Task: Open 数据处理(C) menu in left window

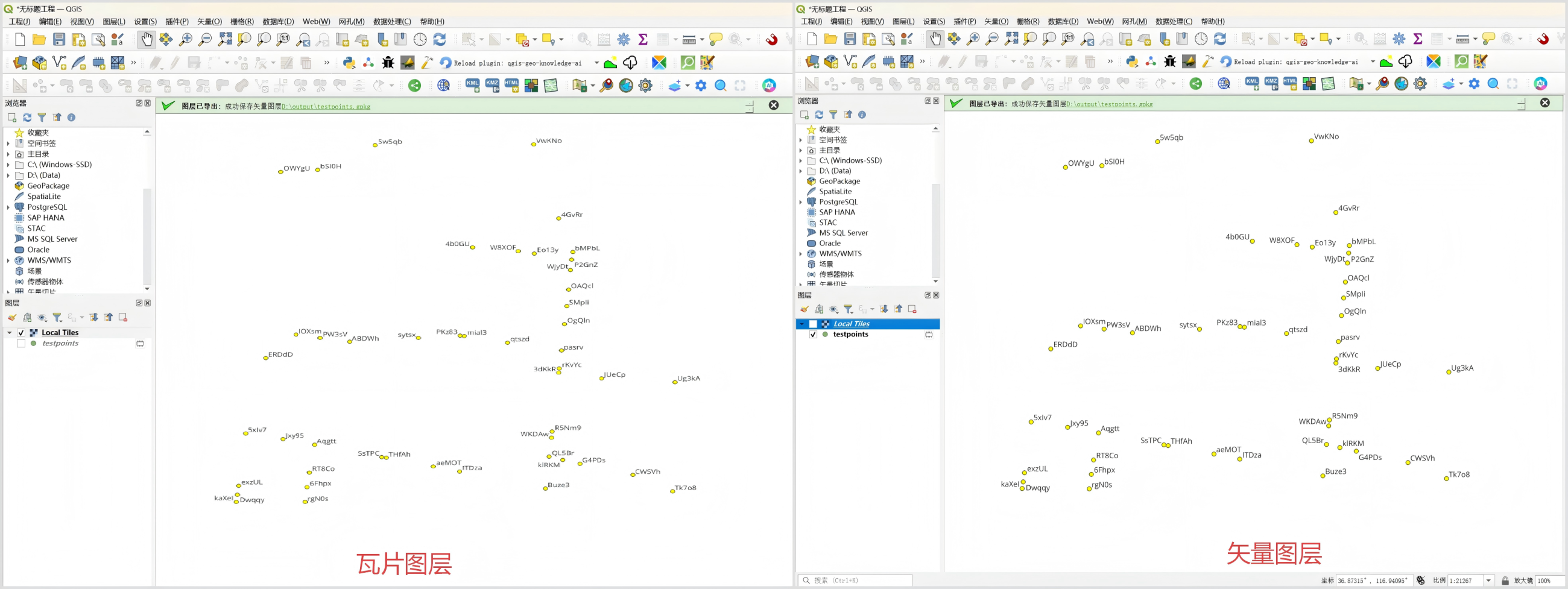Action: pyautogui.click(x=392, y=21)
